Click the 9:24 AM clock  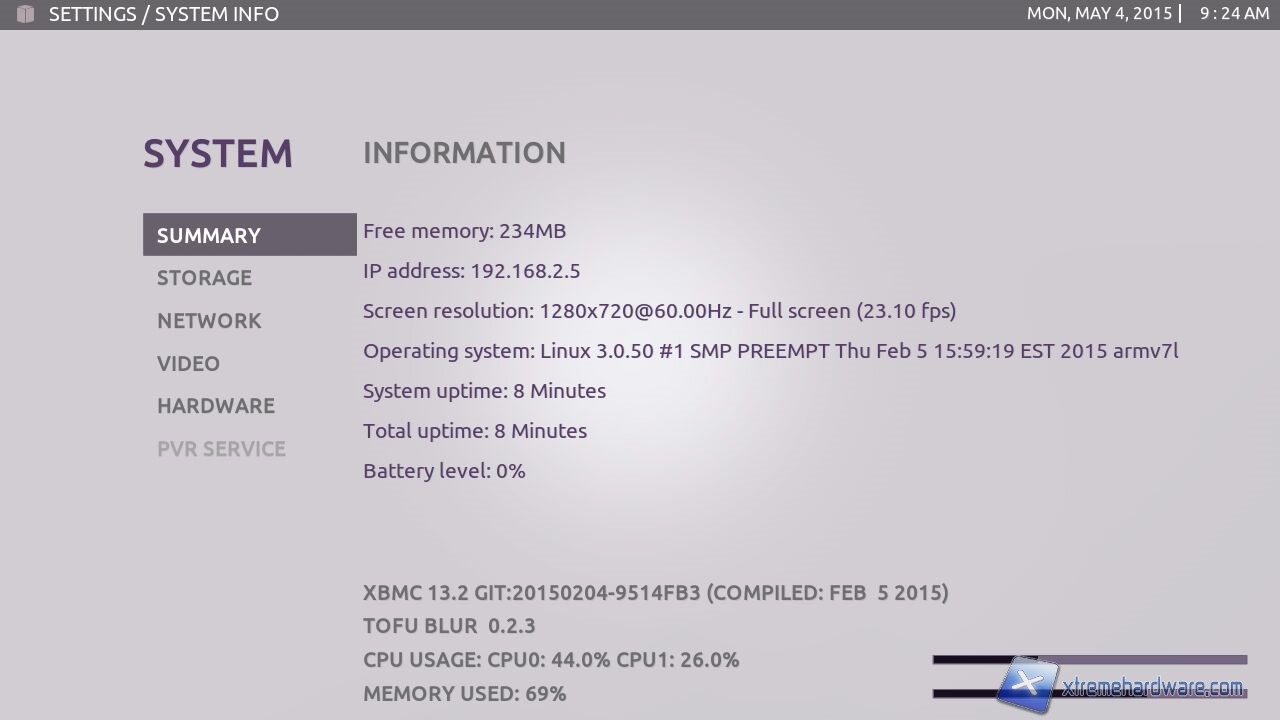(1234, 14)
